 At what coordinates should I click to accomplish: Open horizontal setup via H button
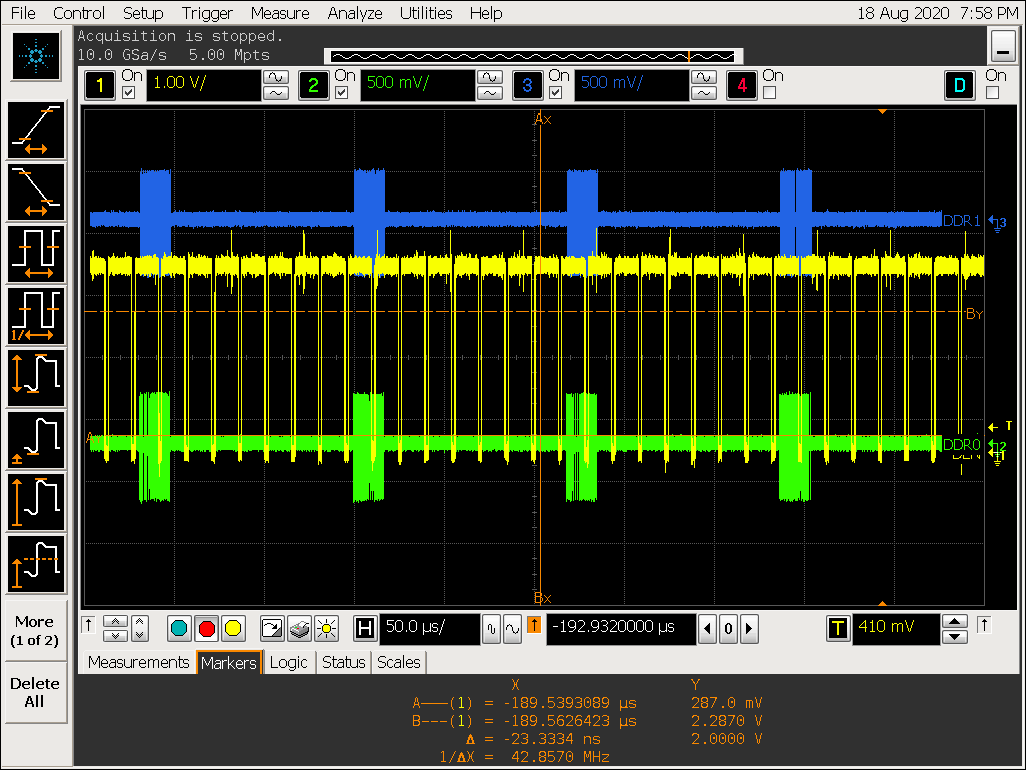click(365, 629)
